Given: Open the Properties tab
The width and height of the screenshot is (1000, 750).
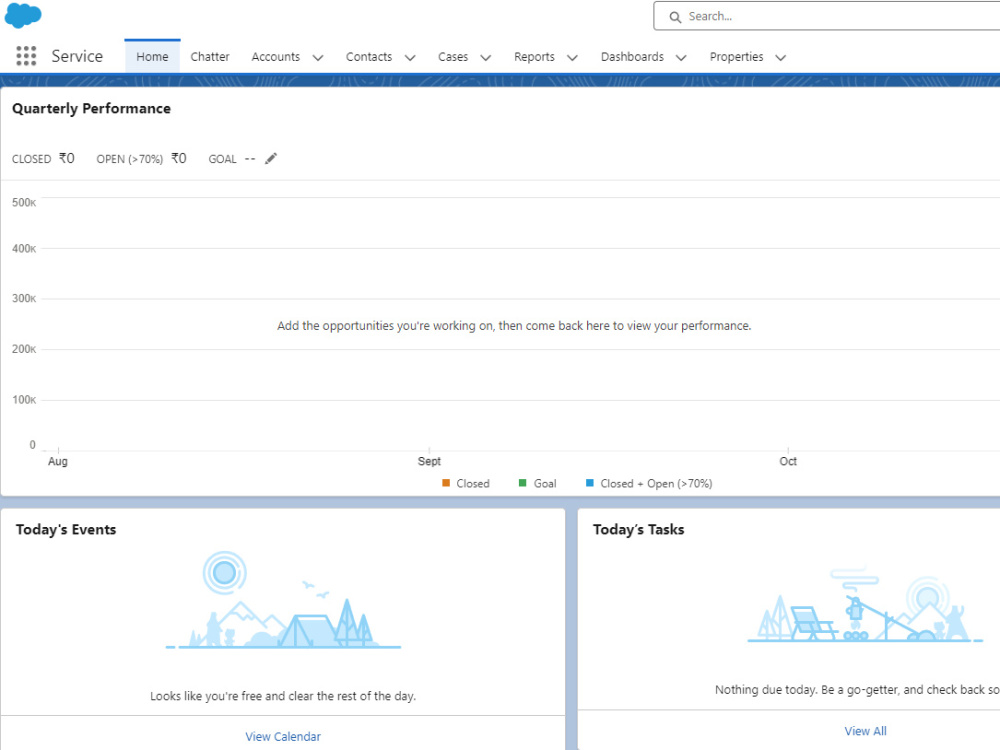Looking at the screenshot, I should (737, 57).
